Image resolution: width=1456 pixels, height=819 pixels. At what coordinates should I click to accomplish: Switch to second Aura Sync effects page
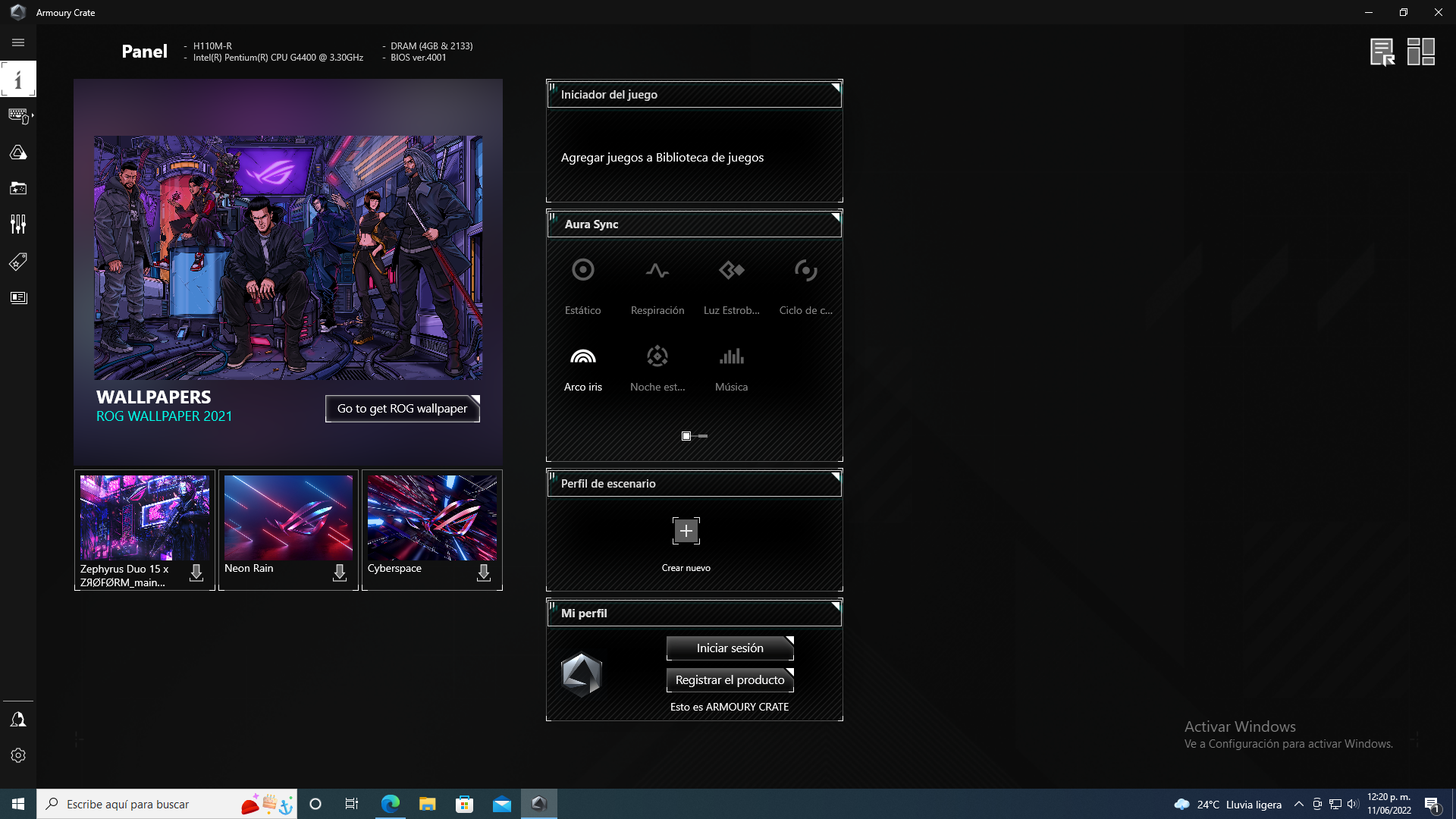coord(703,436)
